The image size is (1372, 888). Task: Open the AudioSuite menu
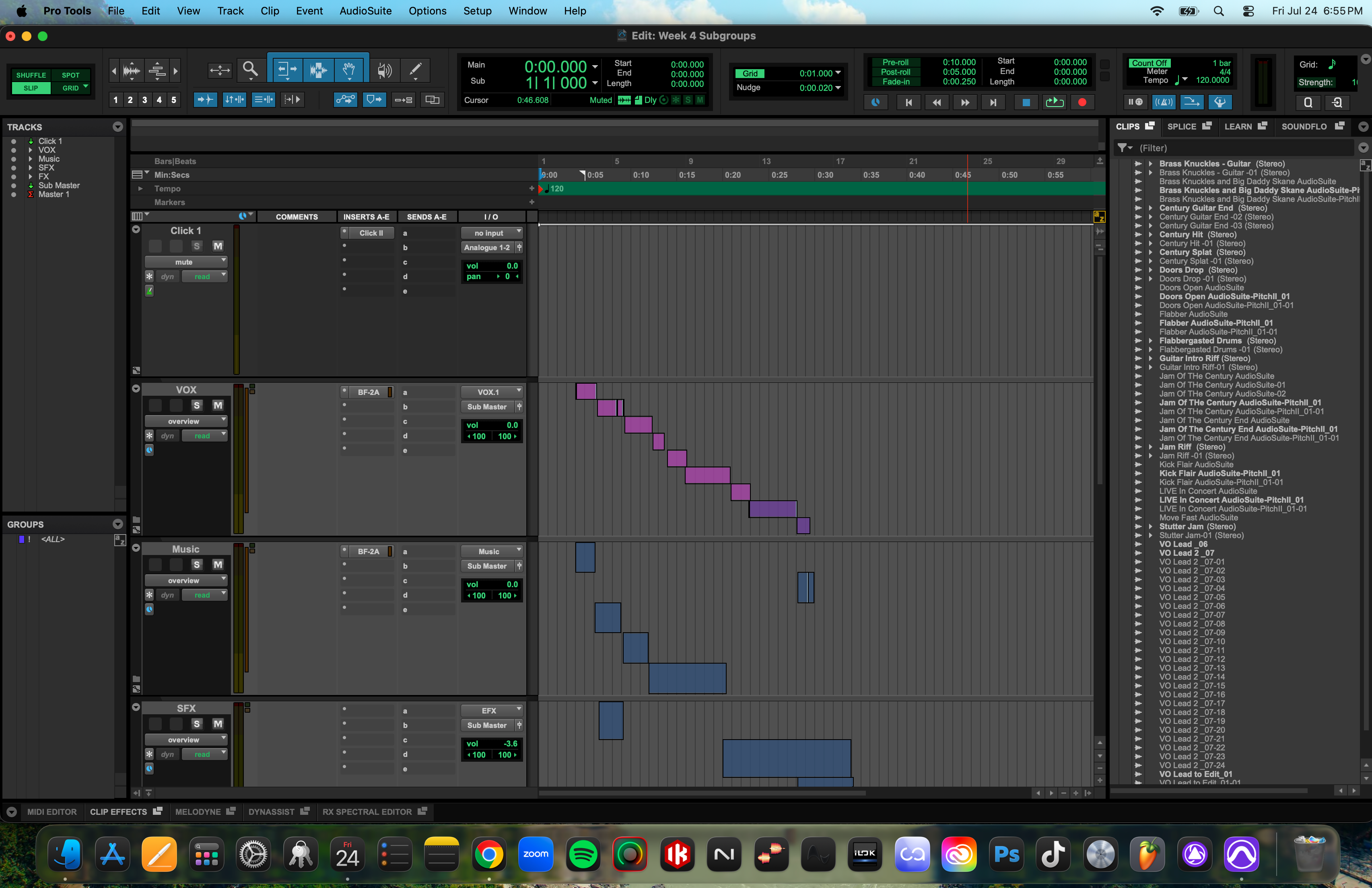click(365, 11)
